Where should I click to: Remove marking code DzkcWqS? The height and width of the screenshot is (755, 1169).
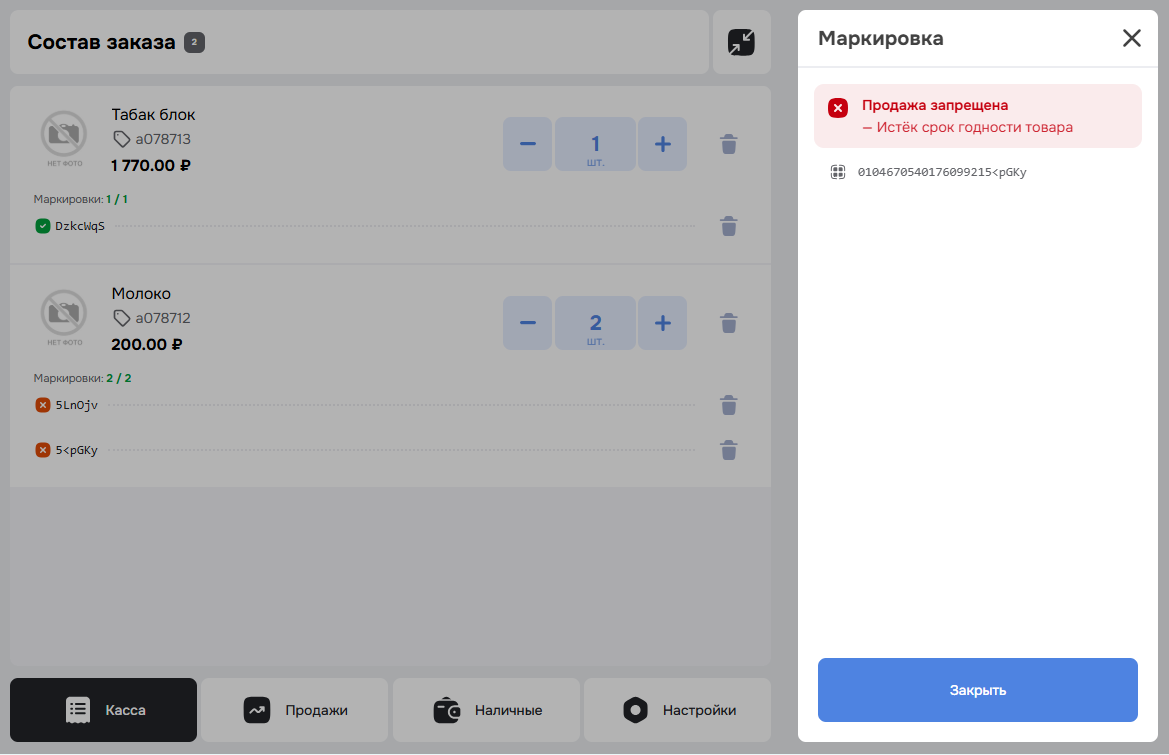coord(729,227)
